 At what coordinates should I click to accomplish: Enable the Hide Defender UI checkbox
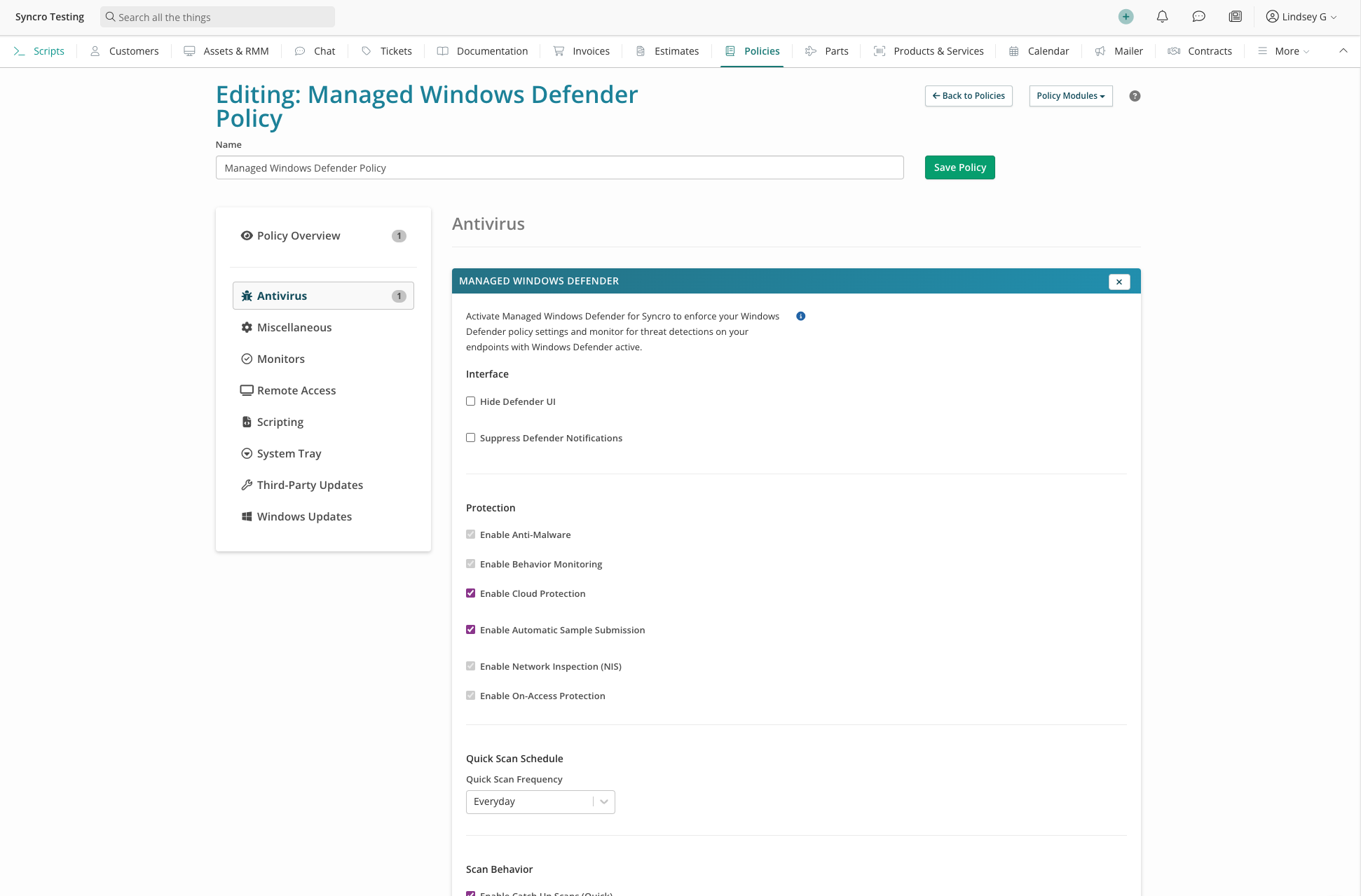coord(470,401)
